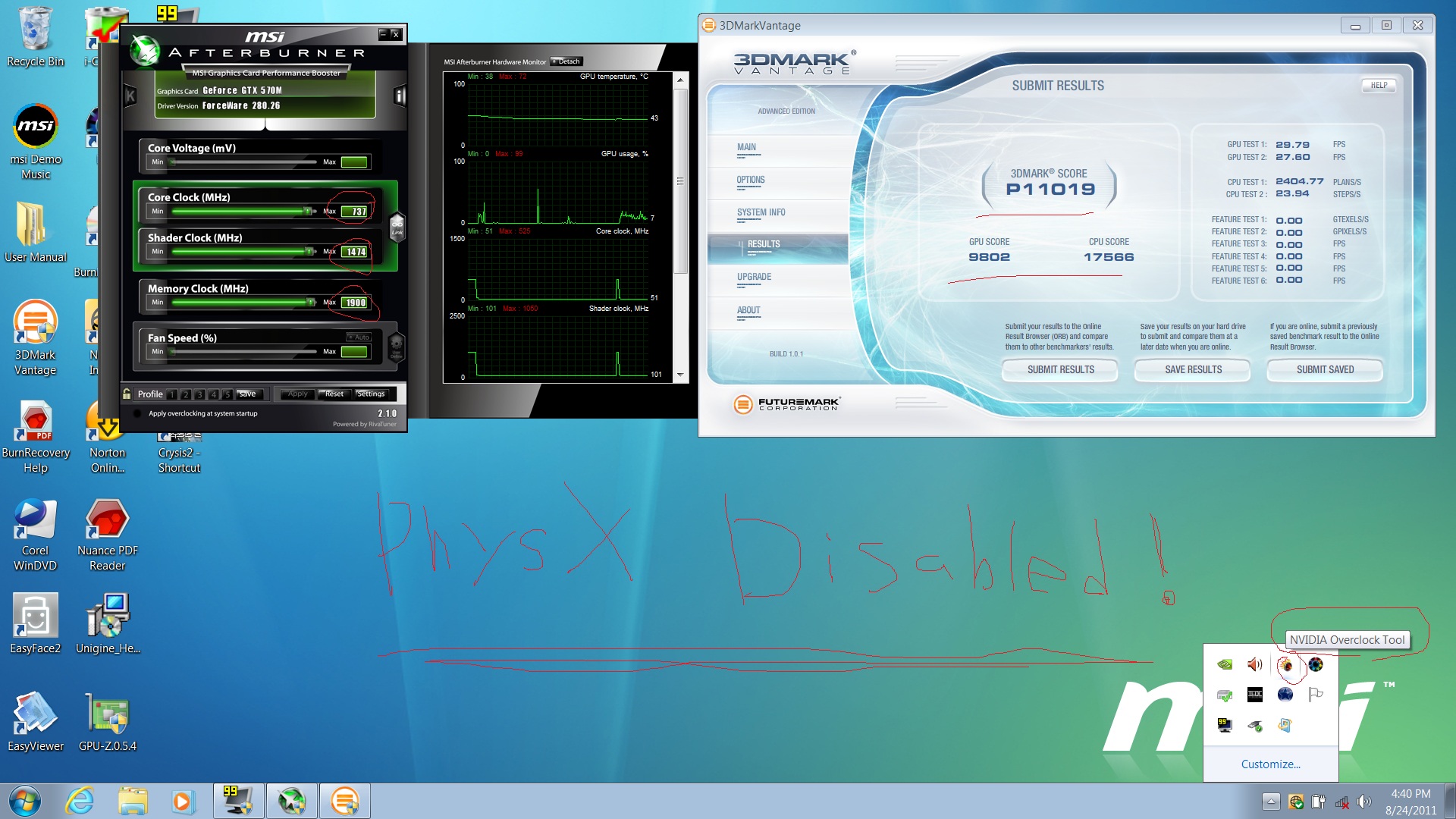Image resolution: width=1456 pixels, height=819 pixels.
Task: Click the Kombustor K icon in Afterburner
Action: tap(130, 96)
